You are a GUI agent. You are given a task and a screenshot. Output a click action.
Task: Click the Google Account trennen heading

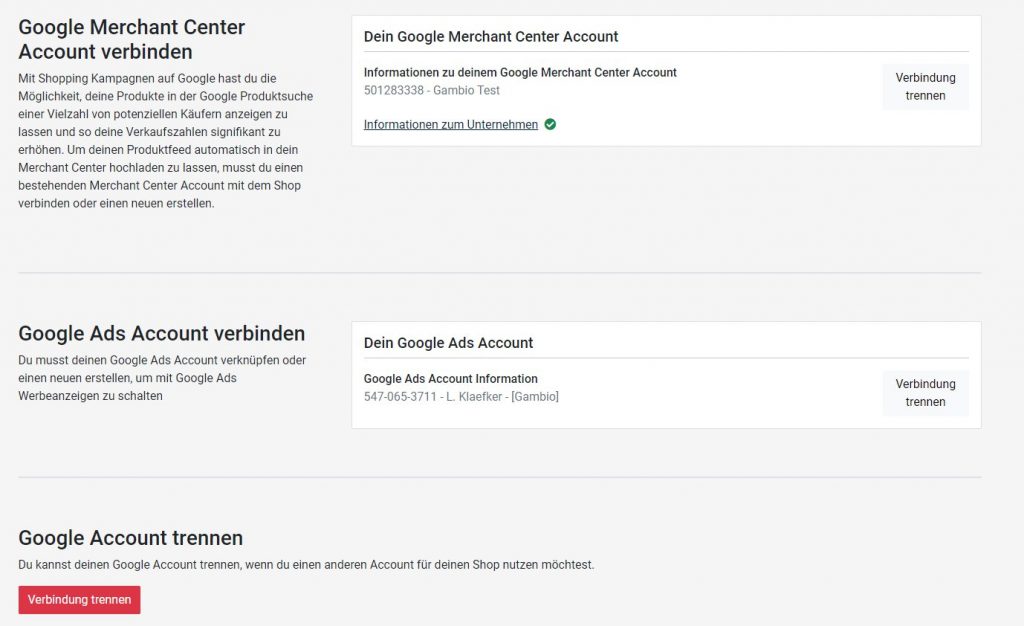[x=130, y=538]
